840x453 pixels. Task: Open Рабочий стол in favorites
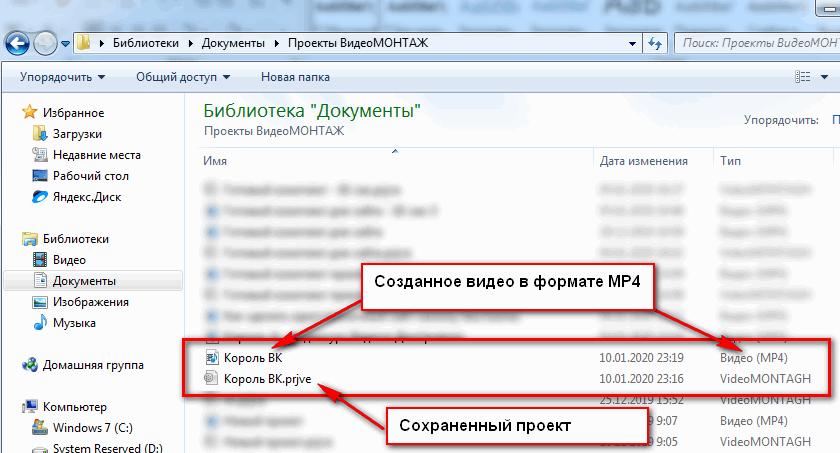[91, 176]
